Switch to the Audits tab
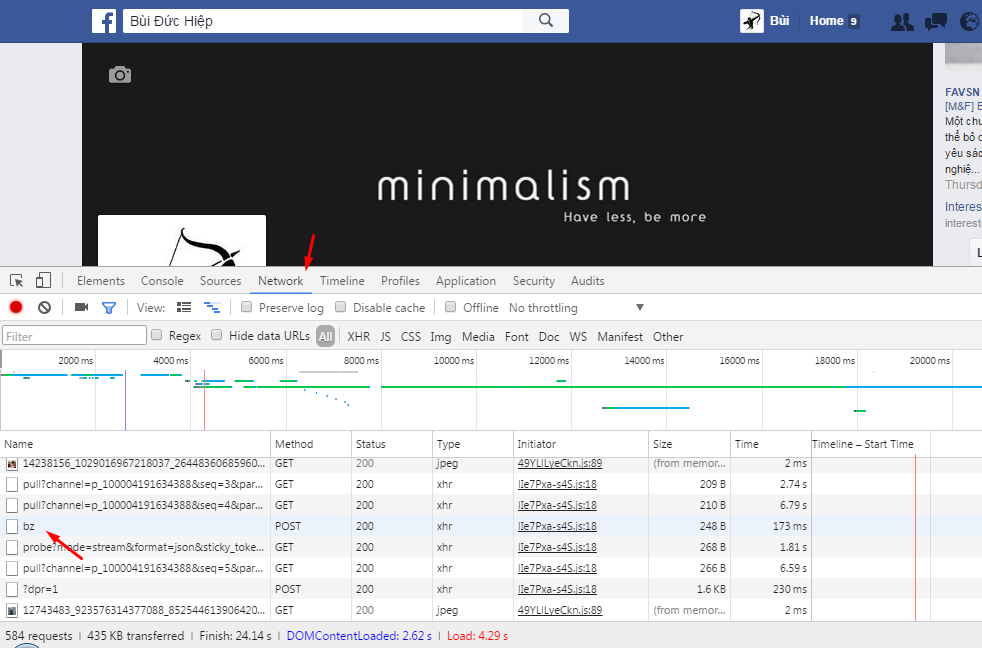This screenshot has height=648, width=982. coord(587,281)
